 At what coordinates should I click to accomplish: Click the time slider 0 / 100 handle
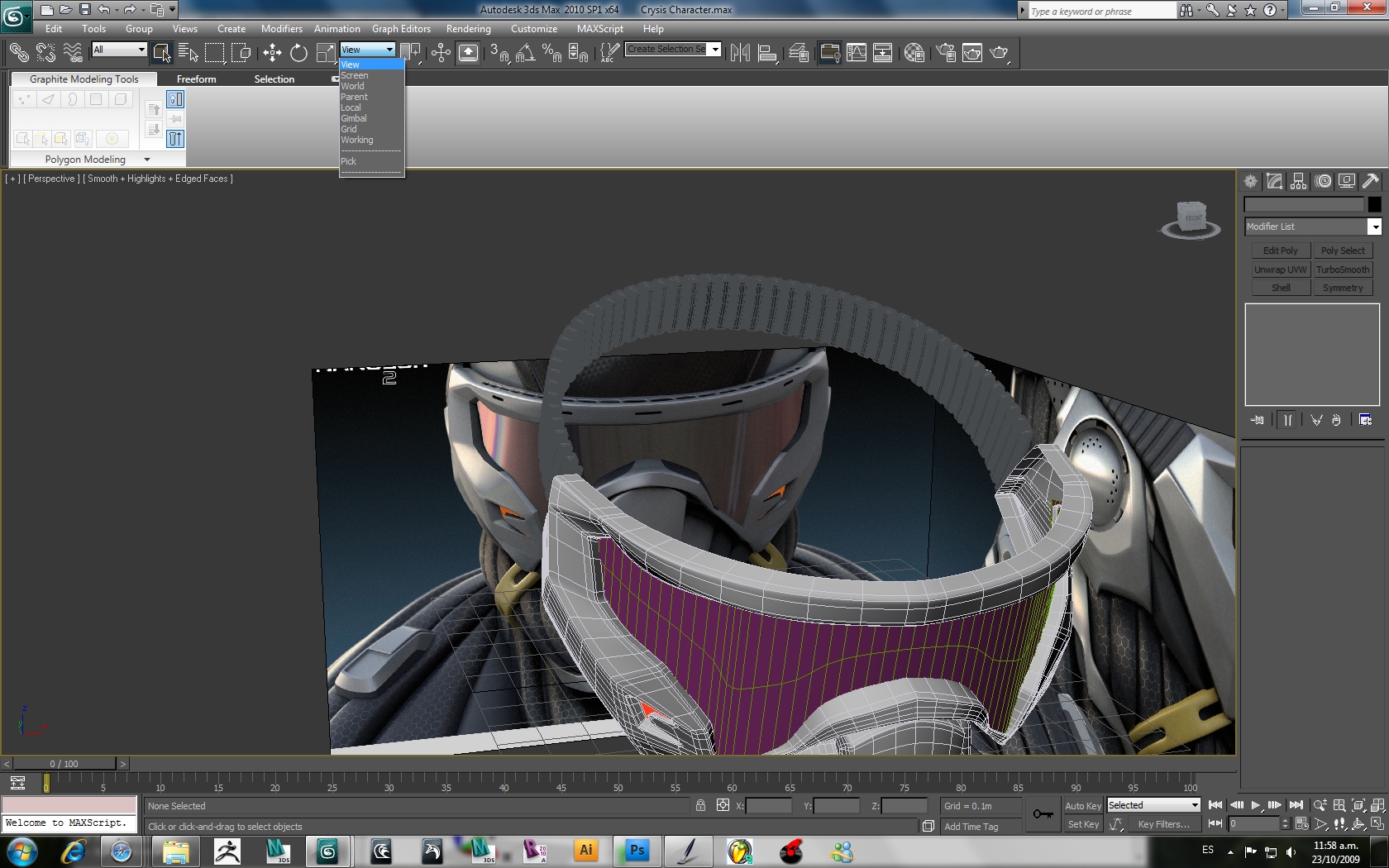click(64, 764)
